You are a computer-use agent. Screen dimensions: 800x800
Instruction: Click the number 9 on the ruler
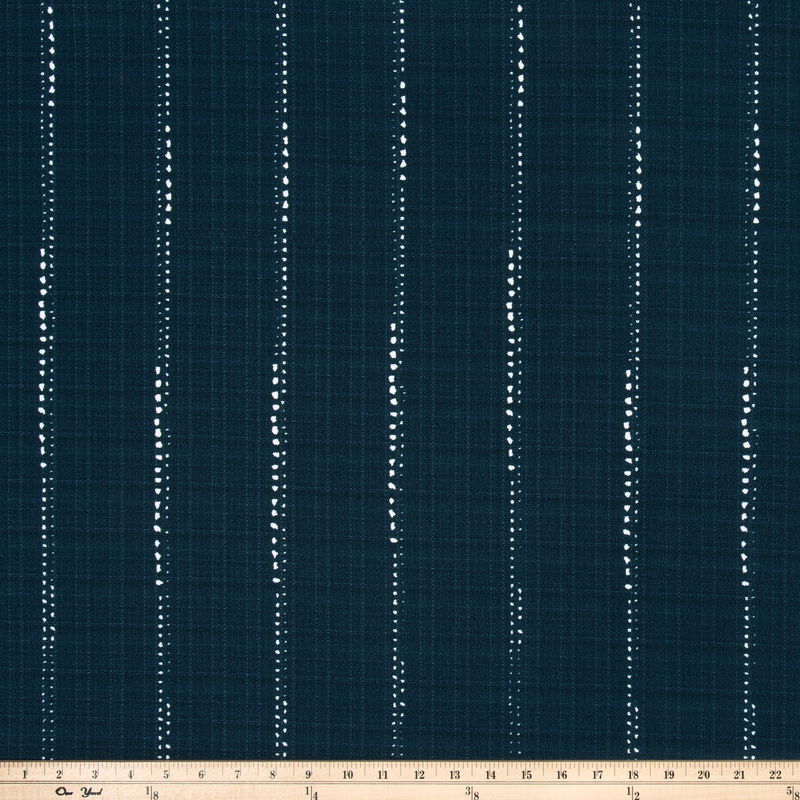click(x=310, y=774)
